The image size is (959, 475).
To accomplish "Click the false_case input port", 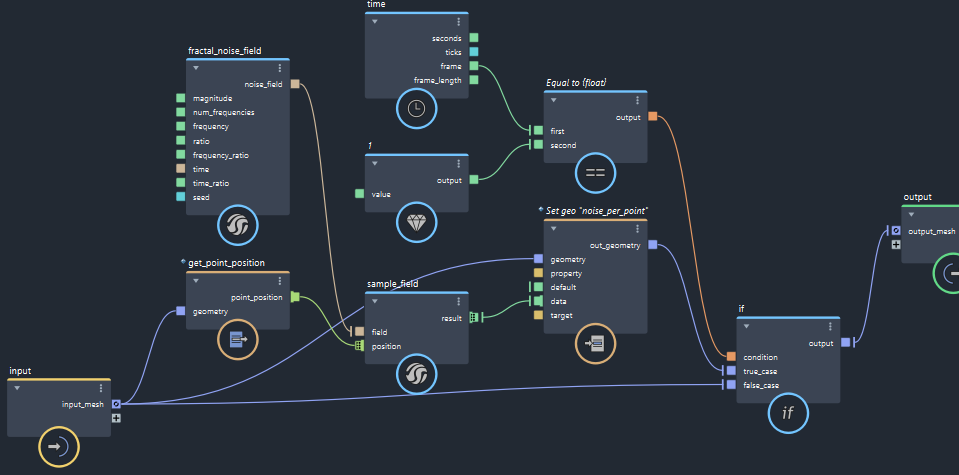I will coord(731,385).
